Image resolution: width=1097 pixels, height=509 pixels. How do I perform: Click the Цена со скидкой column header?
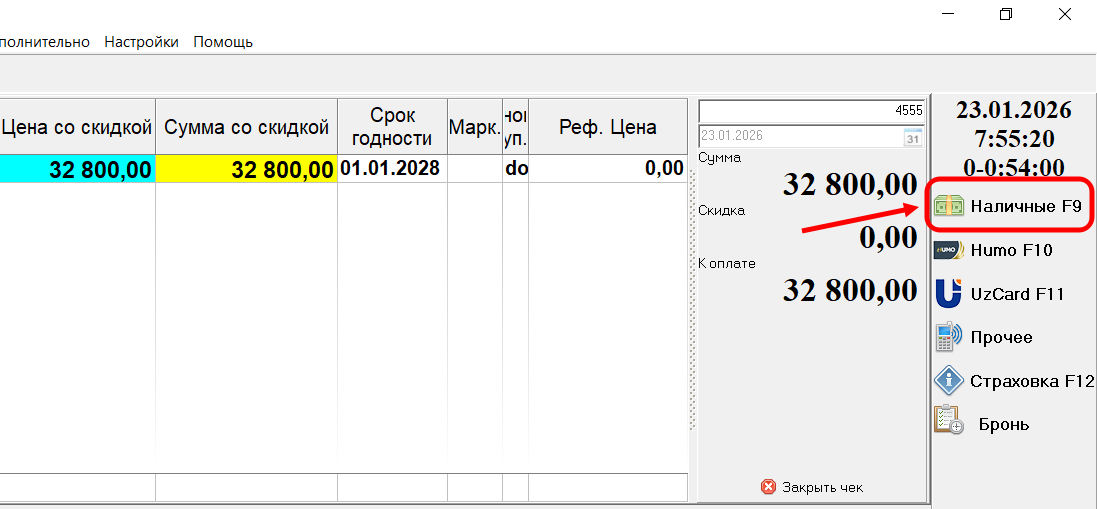77,127
